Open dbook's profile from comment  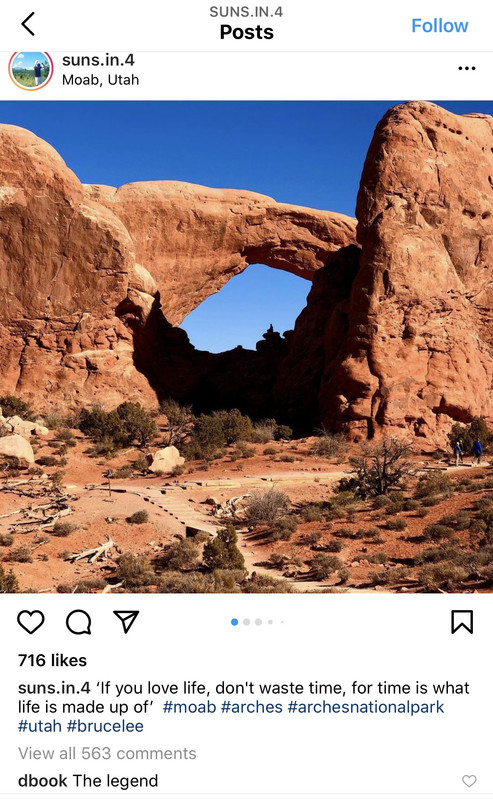pyautogui.click(x=42, y=781)
